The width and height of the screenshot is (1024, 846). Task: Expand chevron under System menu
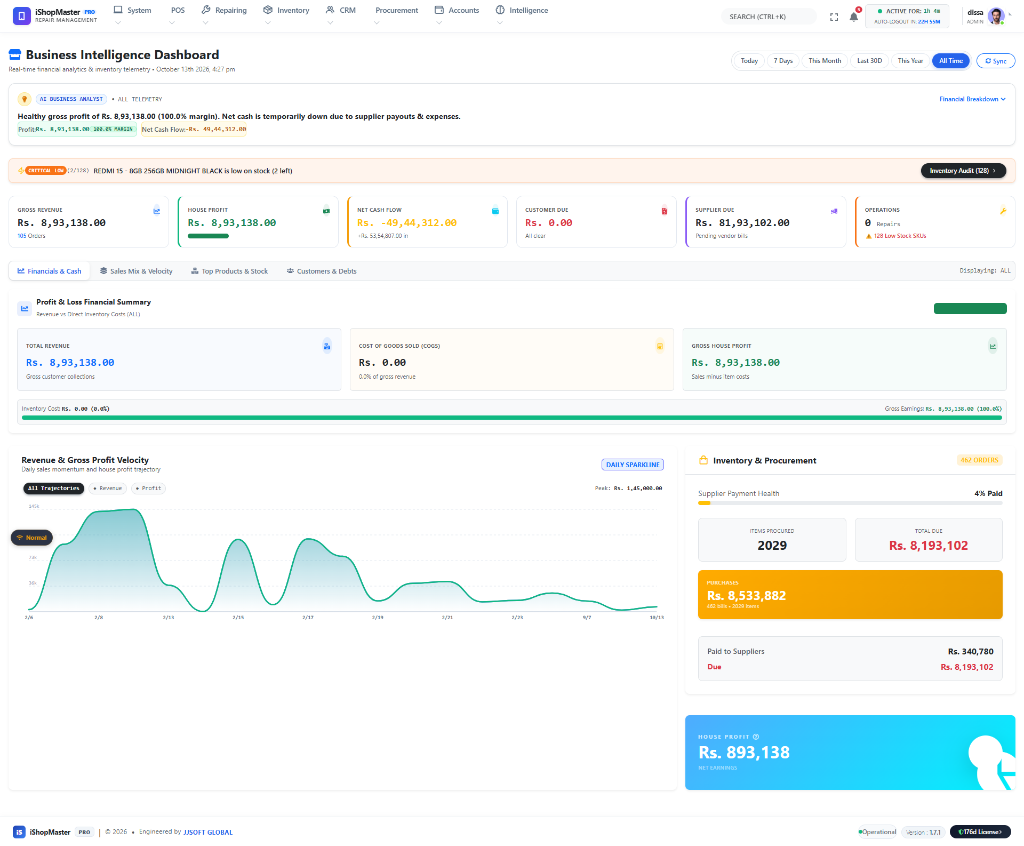click(118, 23)
